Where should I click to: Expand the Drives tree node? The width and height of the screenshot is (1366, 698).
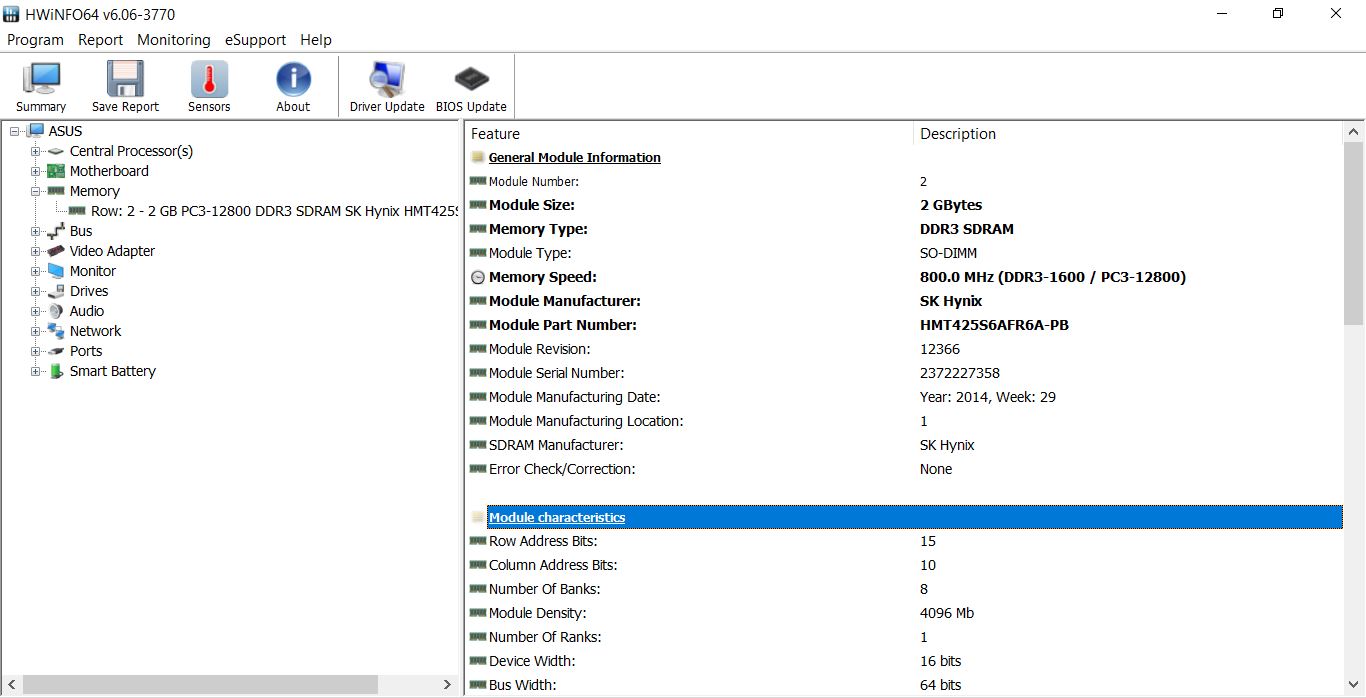coord(36,291)
